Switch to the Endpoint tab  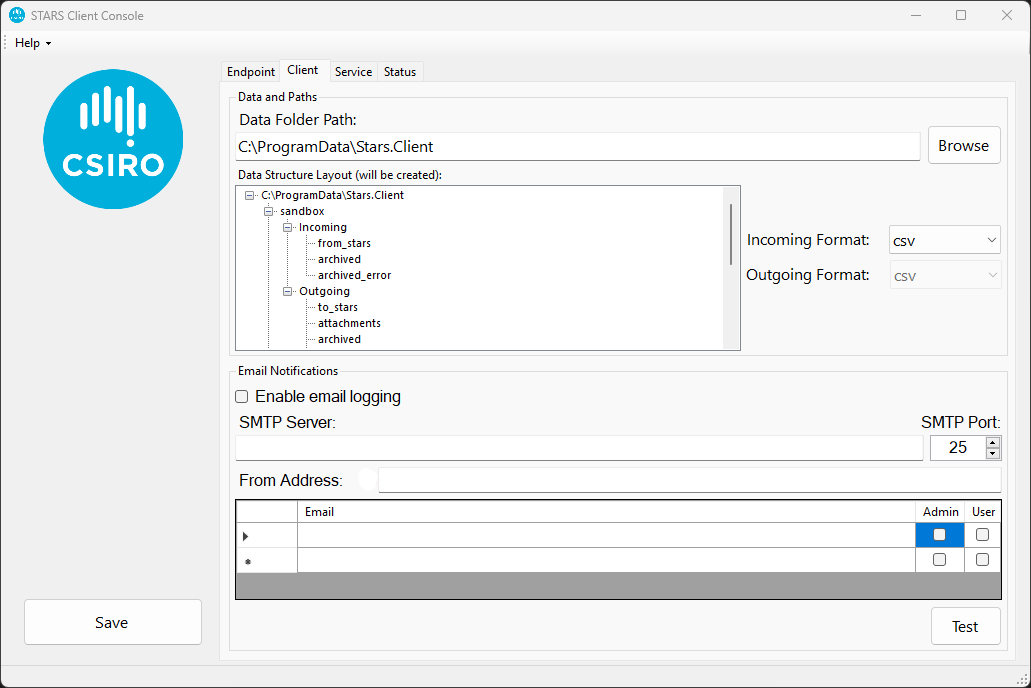click(x=250, y=71)
